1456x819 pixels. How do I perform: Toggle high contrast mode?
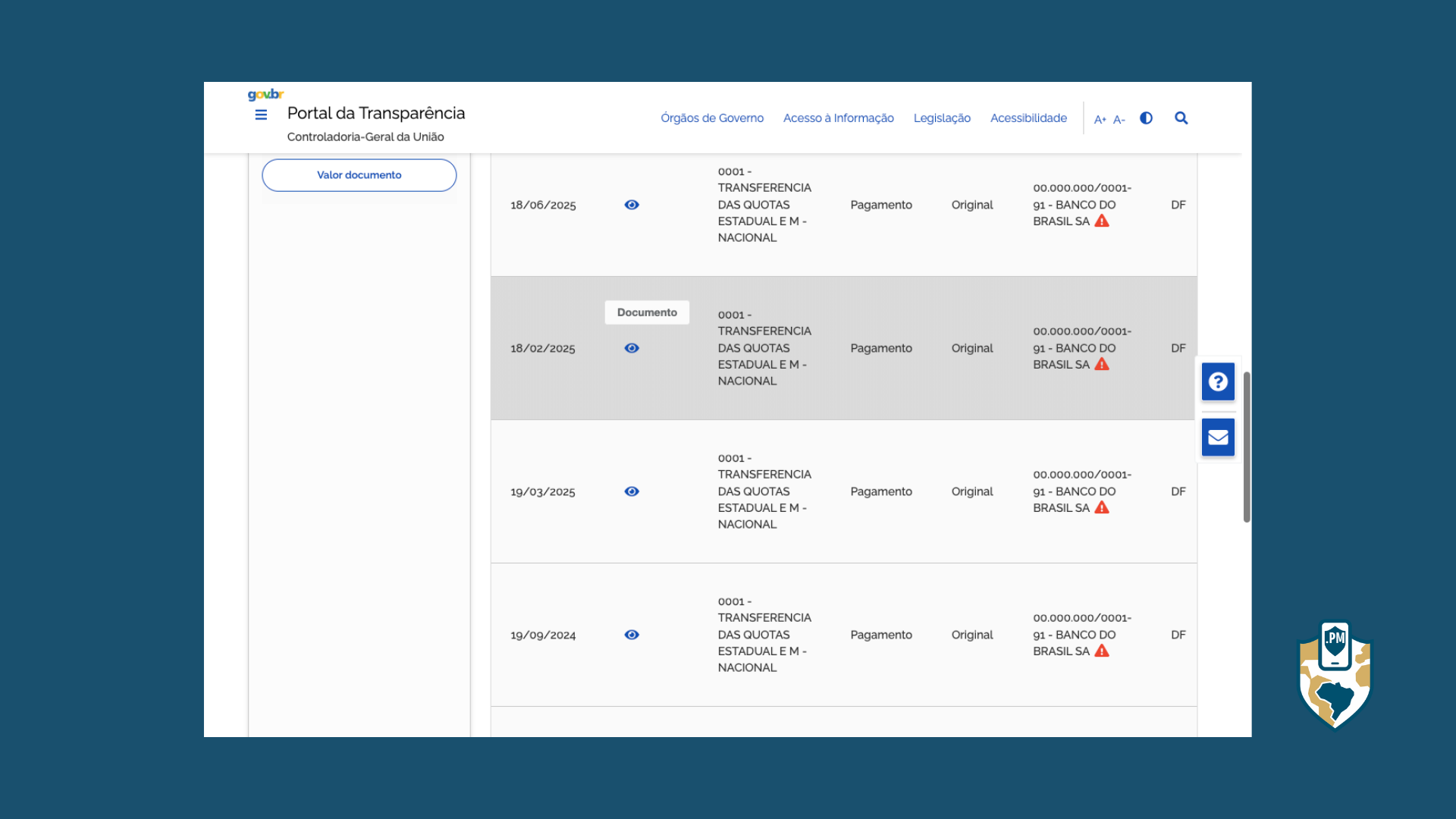[x=1146, y=118]
